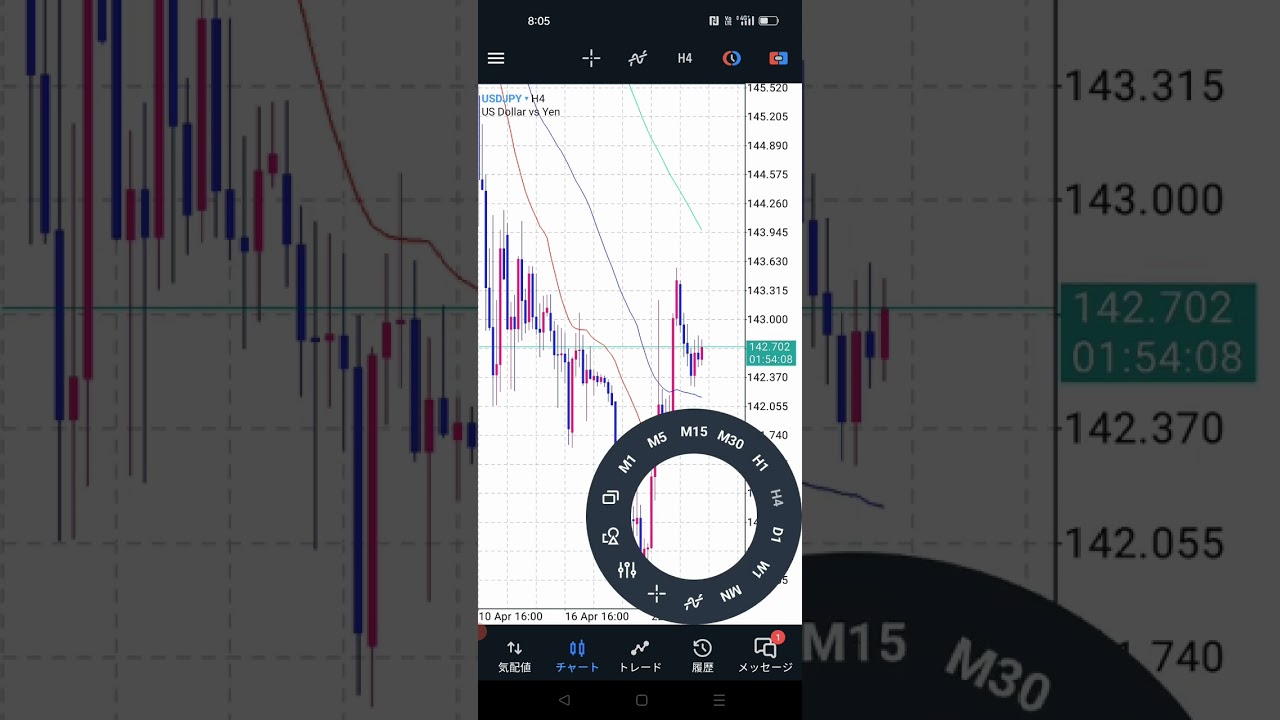Image resolution: width=1280 pixels, height=720 pixels.
Task: Open 履歴 history tab
Action: click(x=702, y=656)
